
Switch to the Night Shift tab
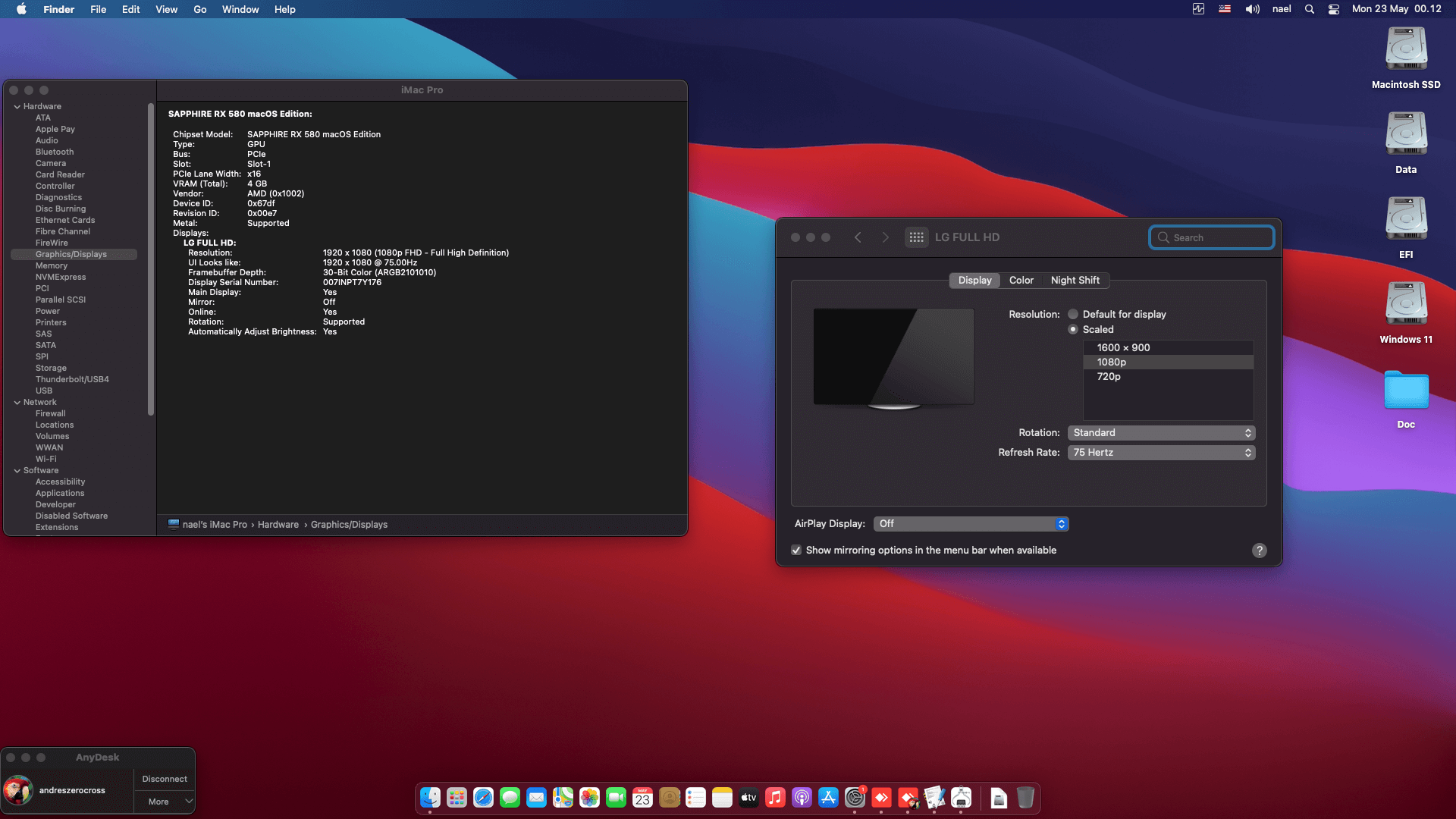pyautogui.click(x=1075, y=280)
